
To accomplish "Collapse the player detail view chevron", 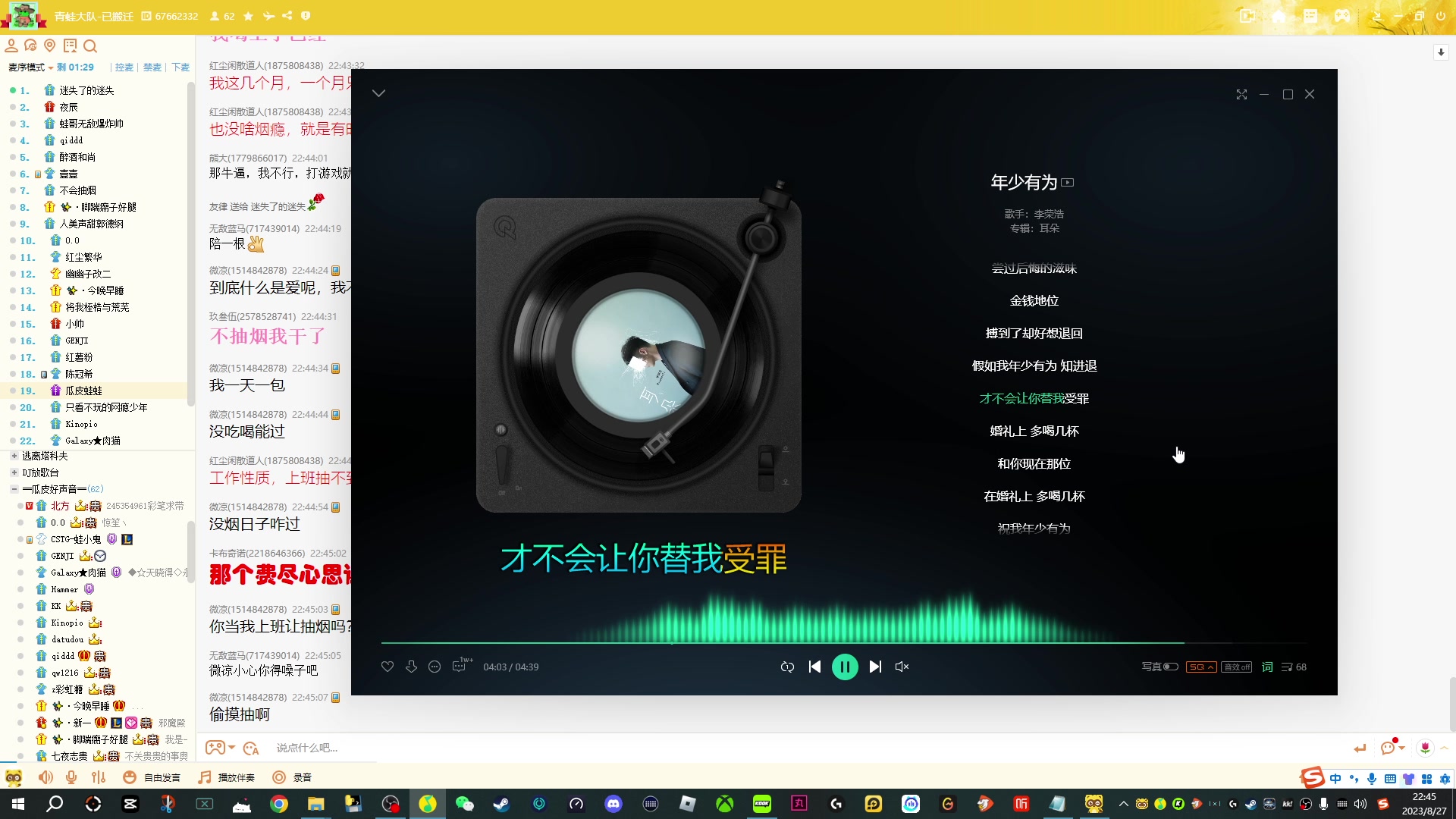I will point(379,93).
